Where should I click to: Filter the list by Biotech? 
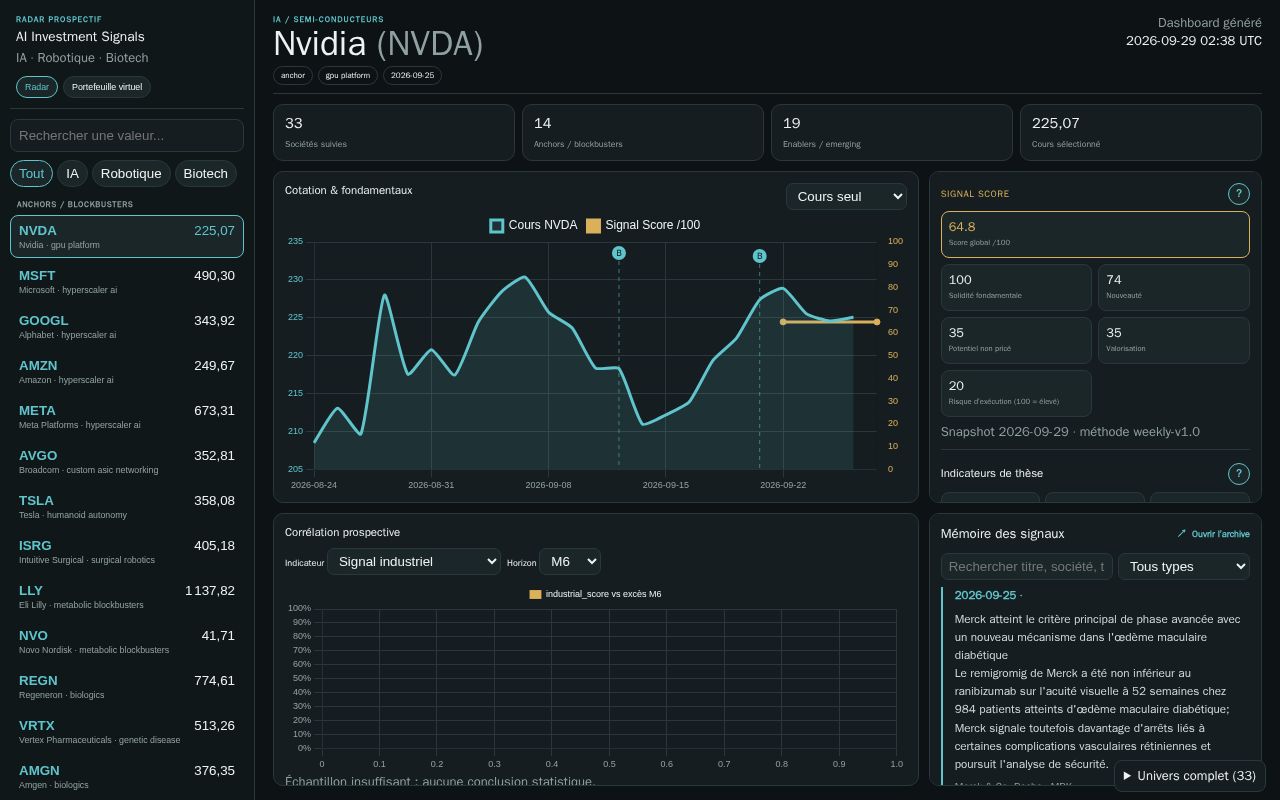pos(206,174)
